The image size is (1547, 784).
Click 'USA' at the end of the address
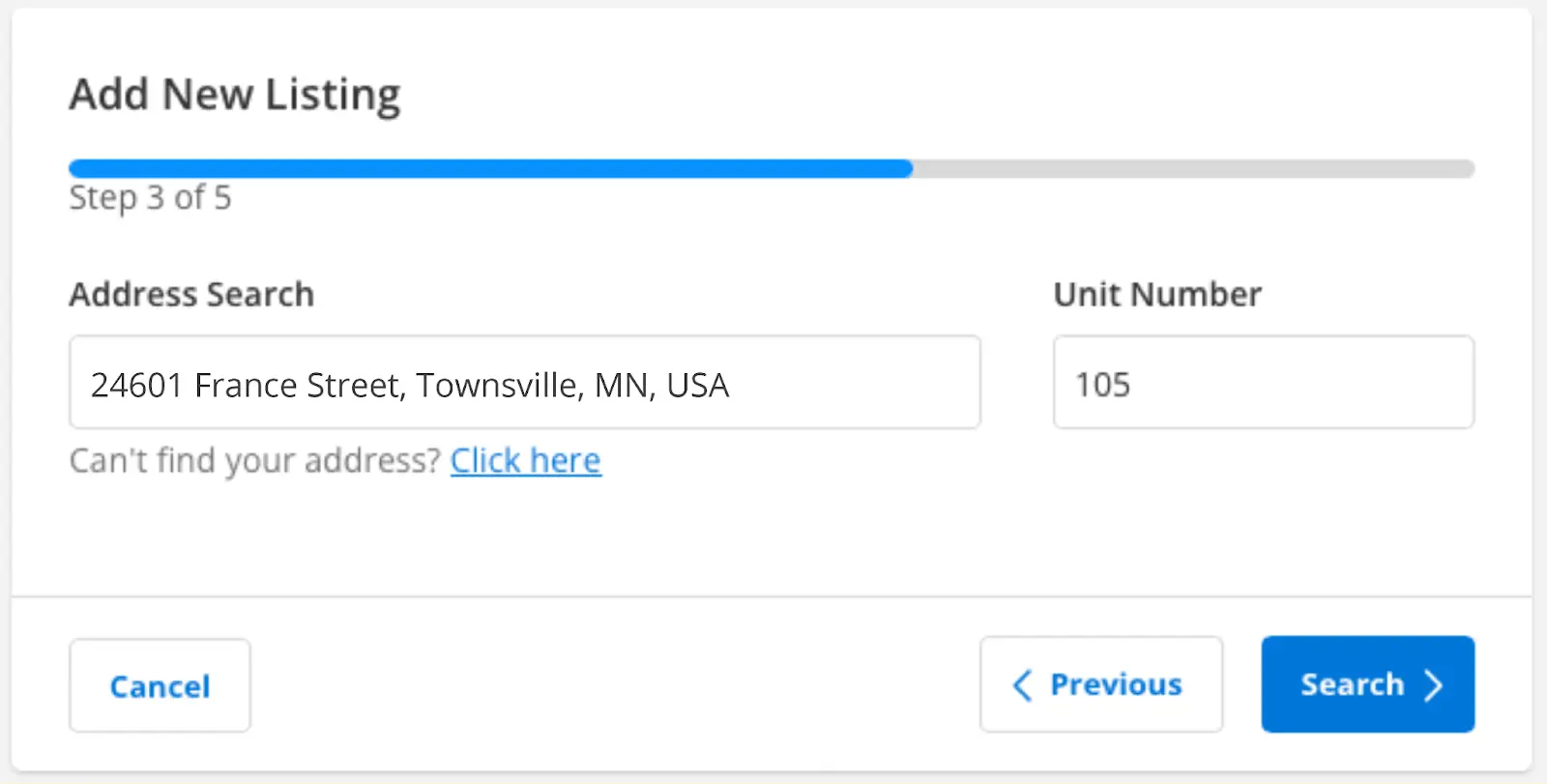[x=697, y=386]
